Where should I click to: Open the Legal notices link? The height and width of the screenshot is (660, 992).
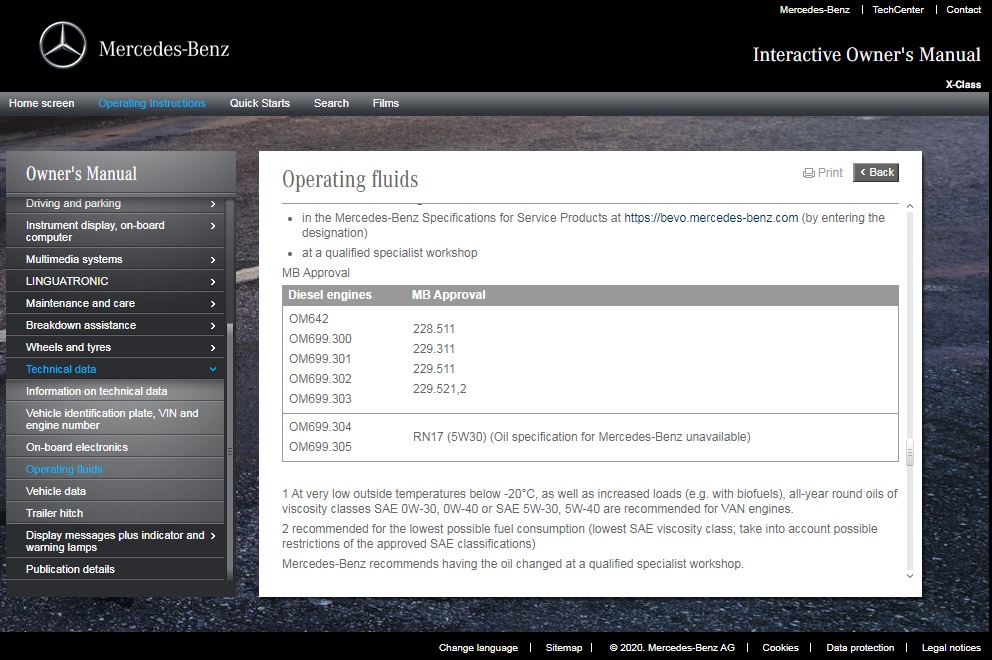pyautogui.click(x=951, y=647)
